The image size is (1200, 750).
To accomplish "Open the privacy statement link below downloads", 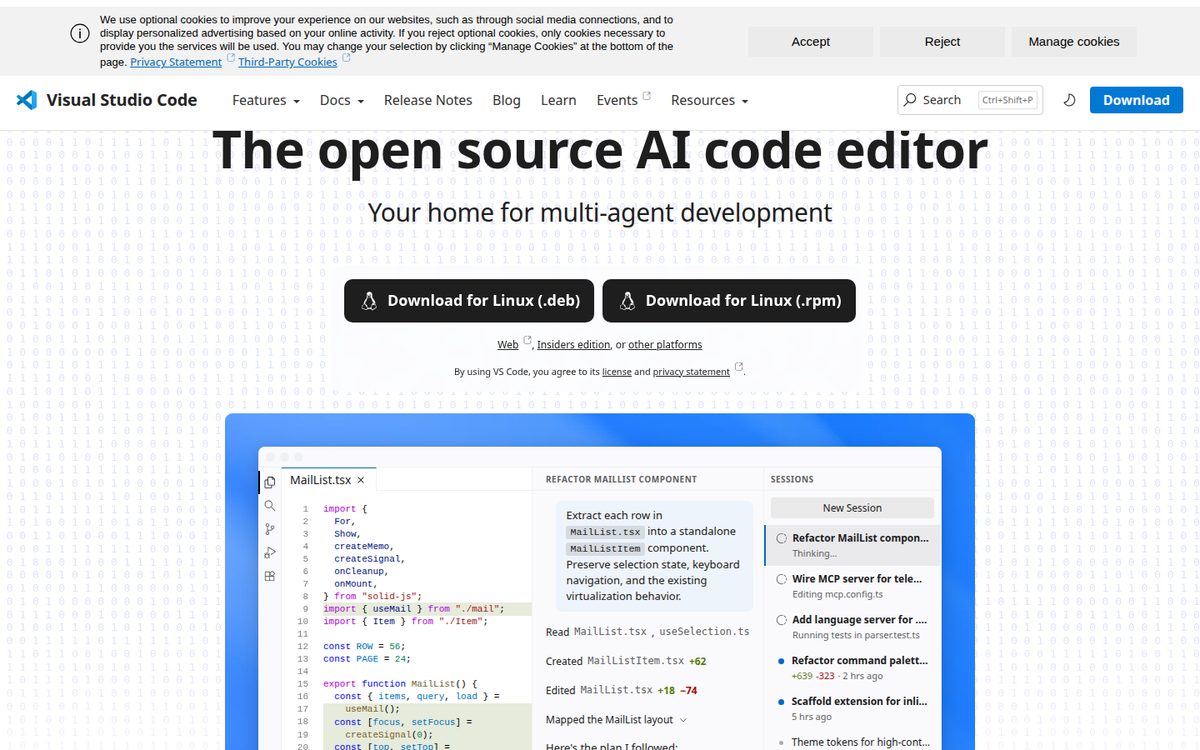I will pos(691,372).
